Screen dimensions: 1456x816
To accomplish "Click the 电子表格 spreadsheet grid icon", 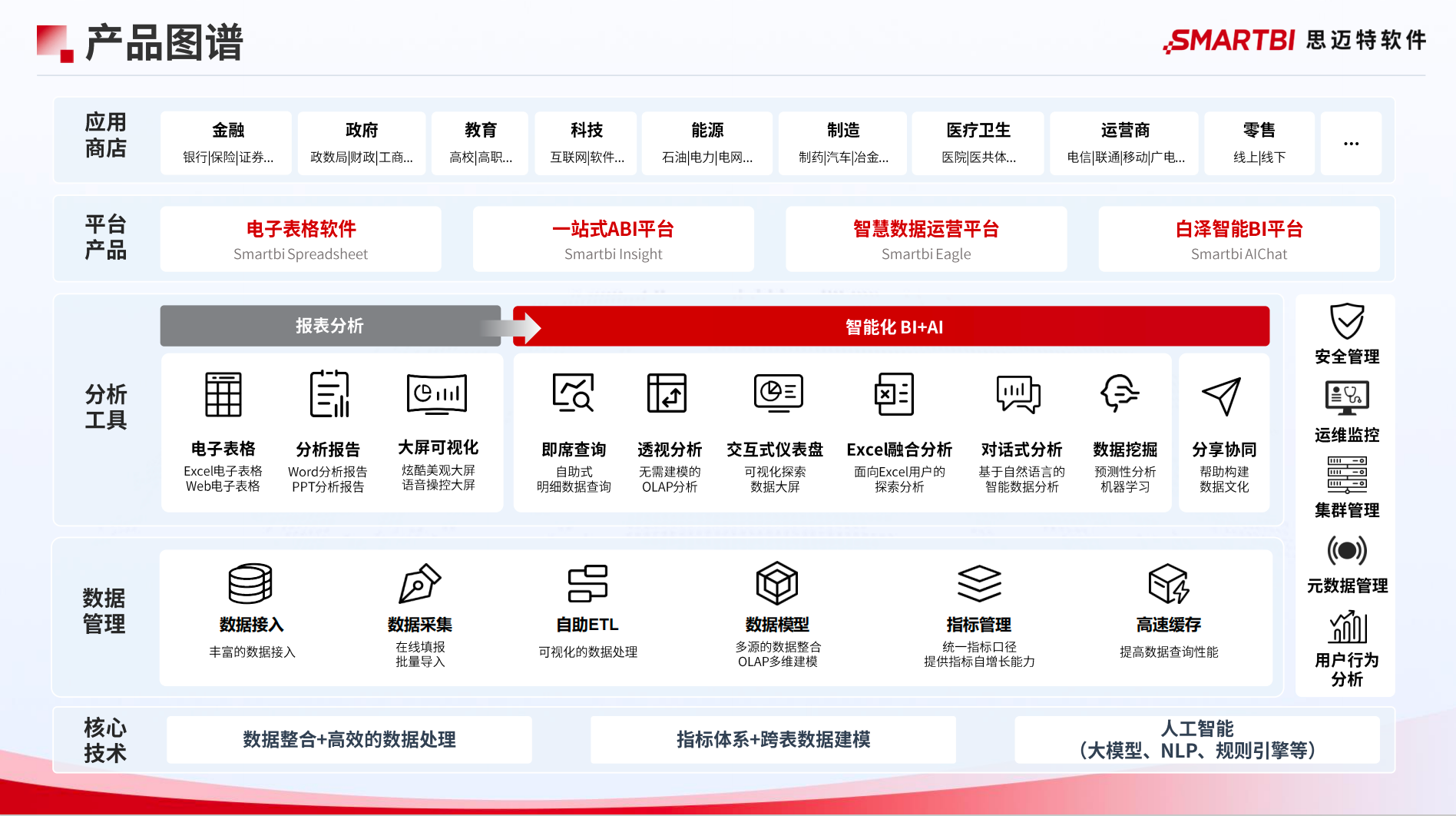I will point(223,394).
